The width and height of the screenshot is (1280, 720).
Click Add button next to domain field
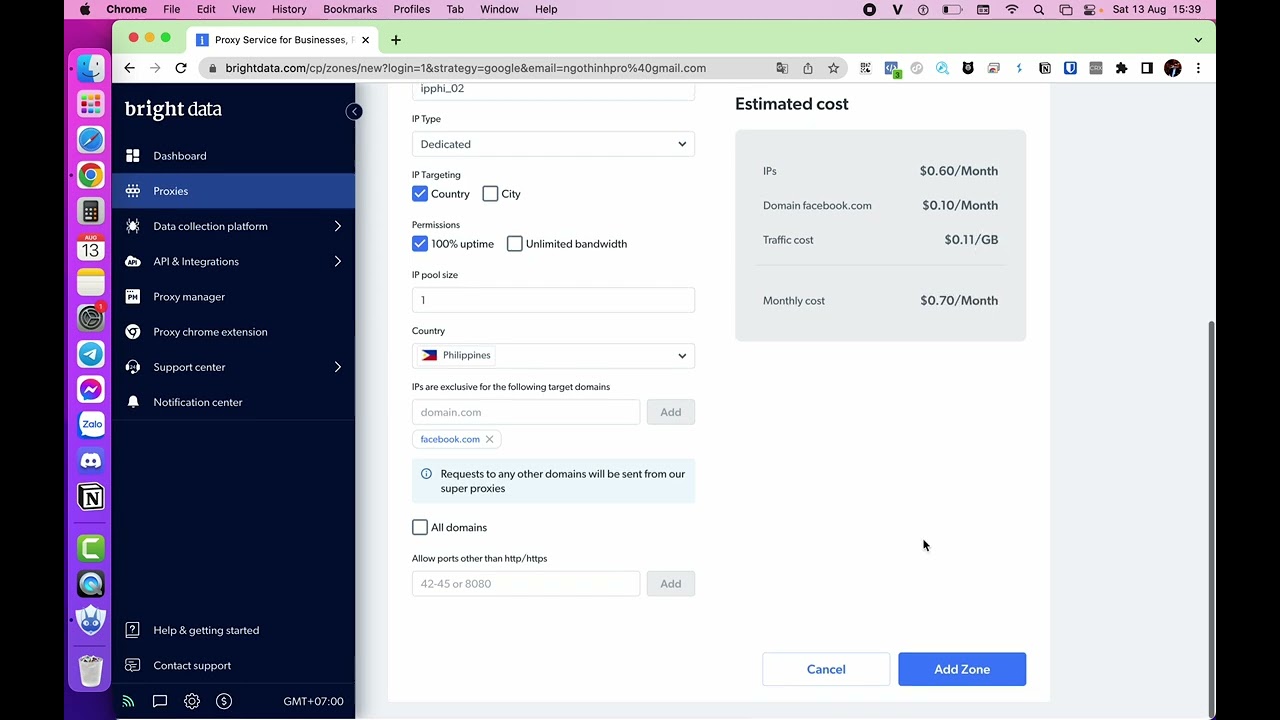(x=671, y=412)
